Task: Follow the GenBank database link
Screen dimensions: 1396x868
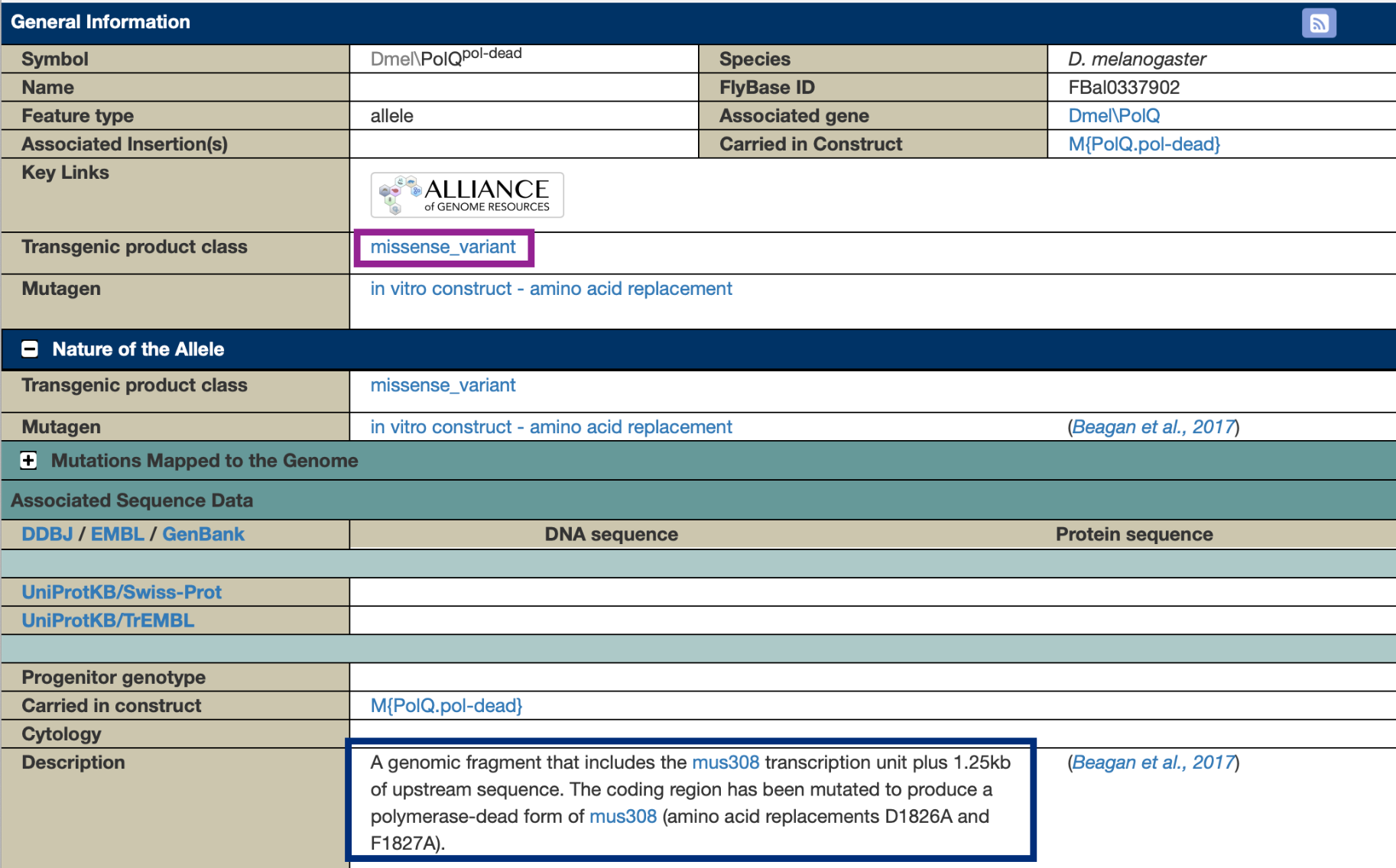Action: pos(203,534)
